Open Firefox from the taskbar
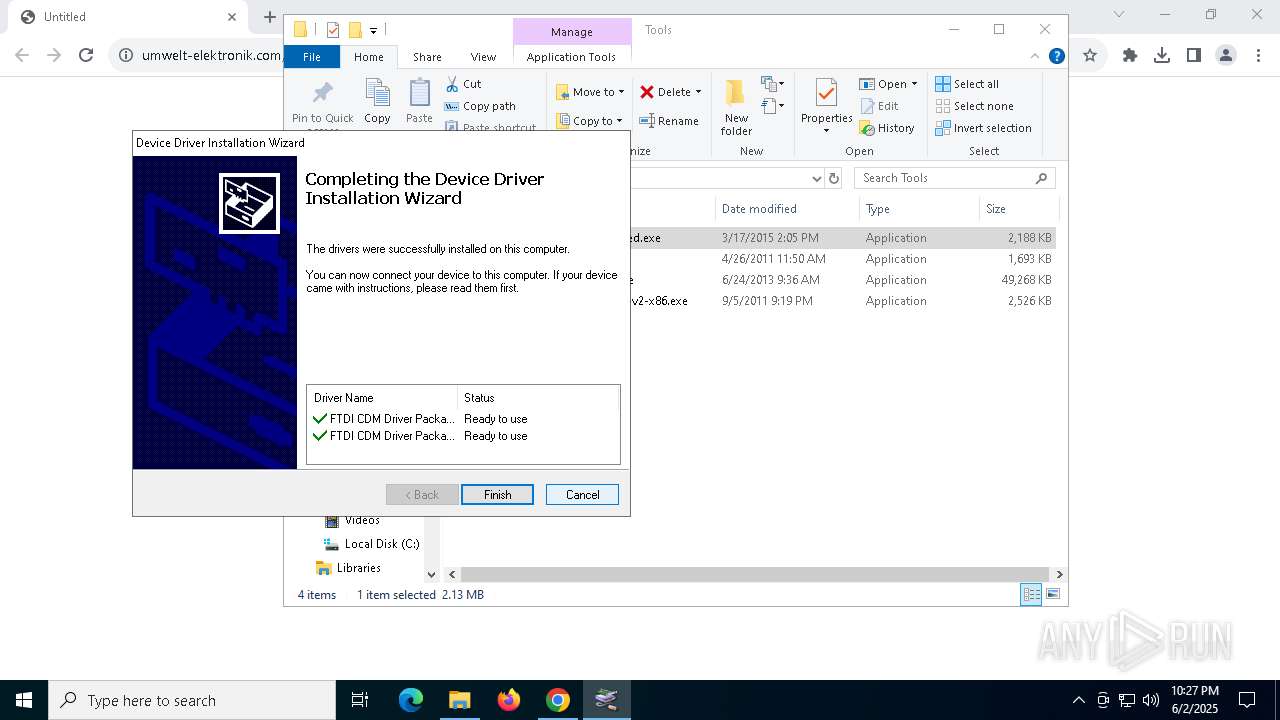Image resolution: width=1280 pixels, height=720 pixels. 509,700
